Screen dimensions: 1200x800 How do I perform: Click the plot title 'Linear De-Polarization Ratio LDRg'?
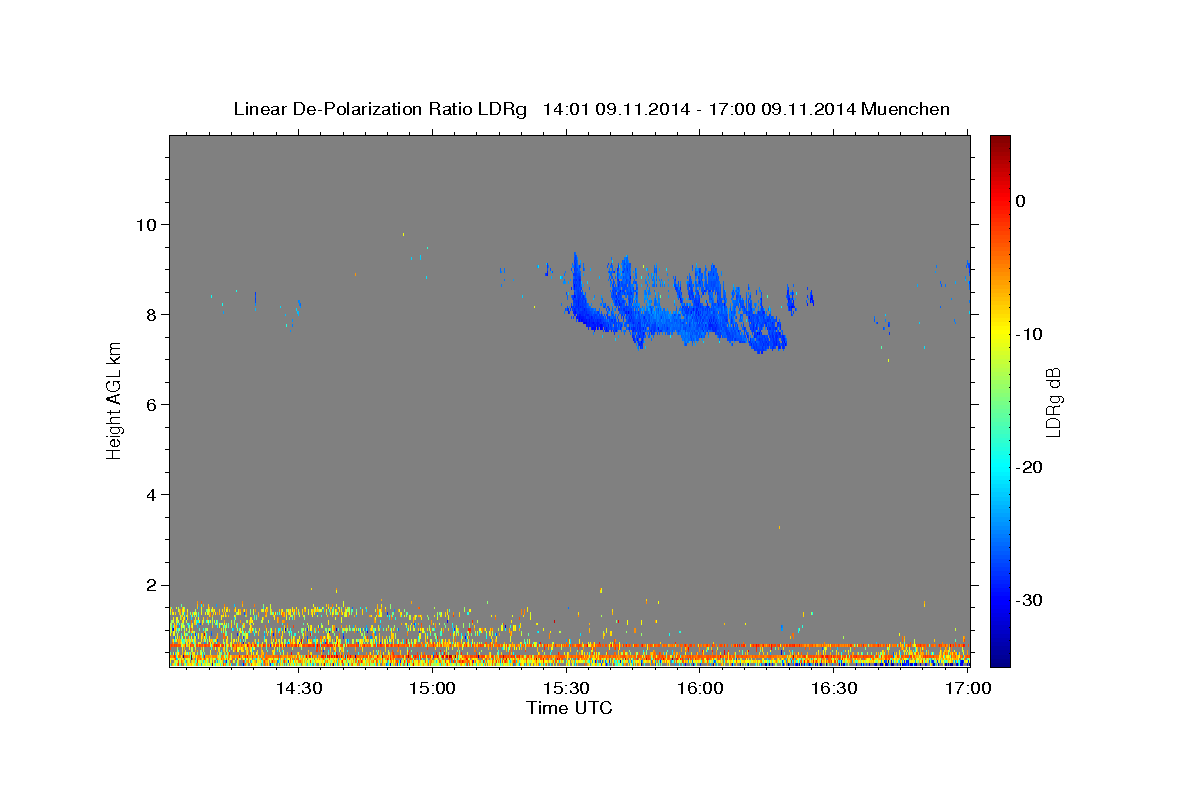point(380,109)
